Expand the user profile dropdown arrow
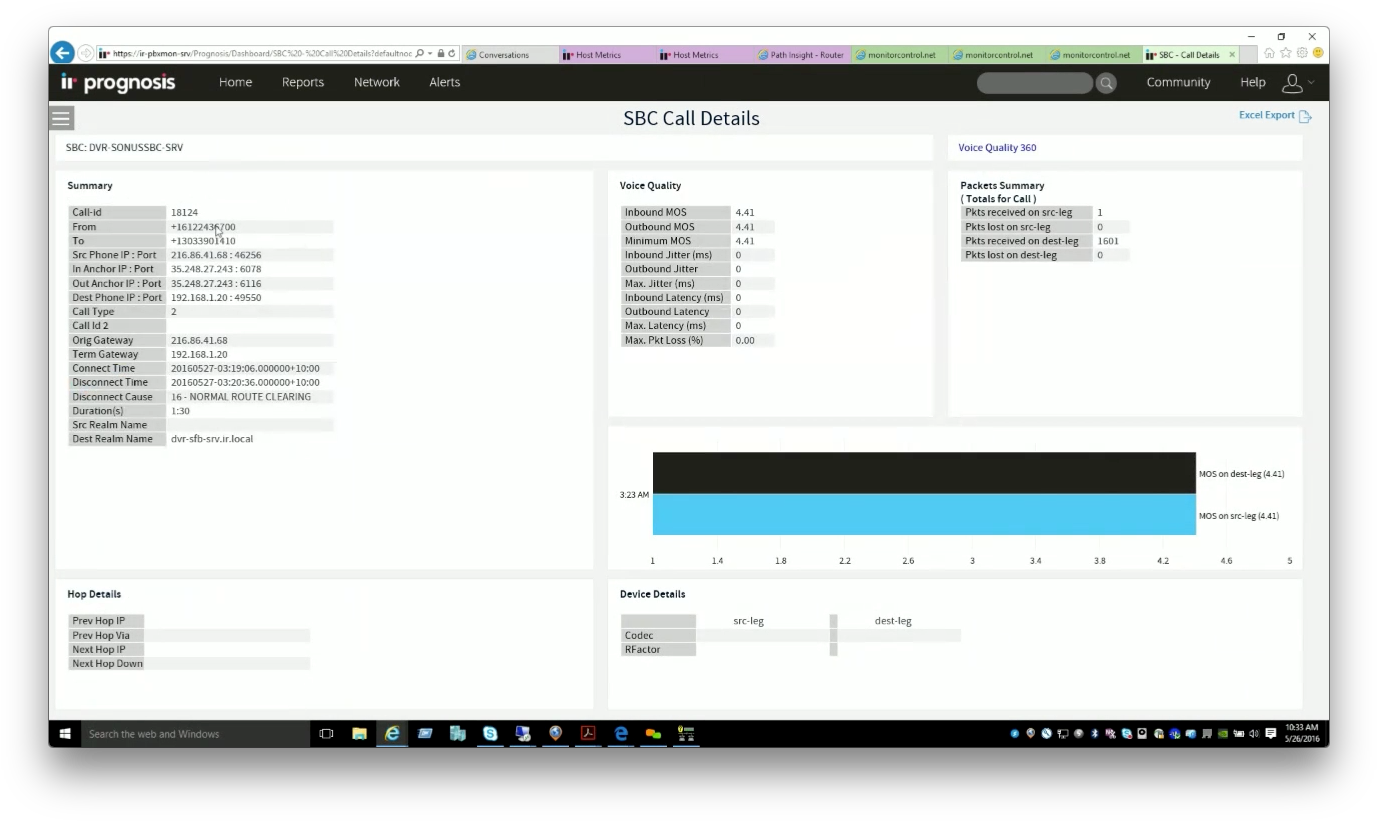This screenshot has width=1377, height=821. tap(1311, 83)
